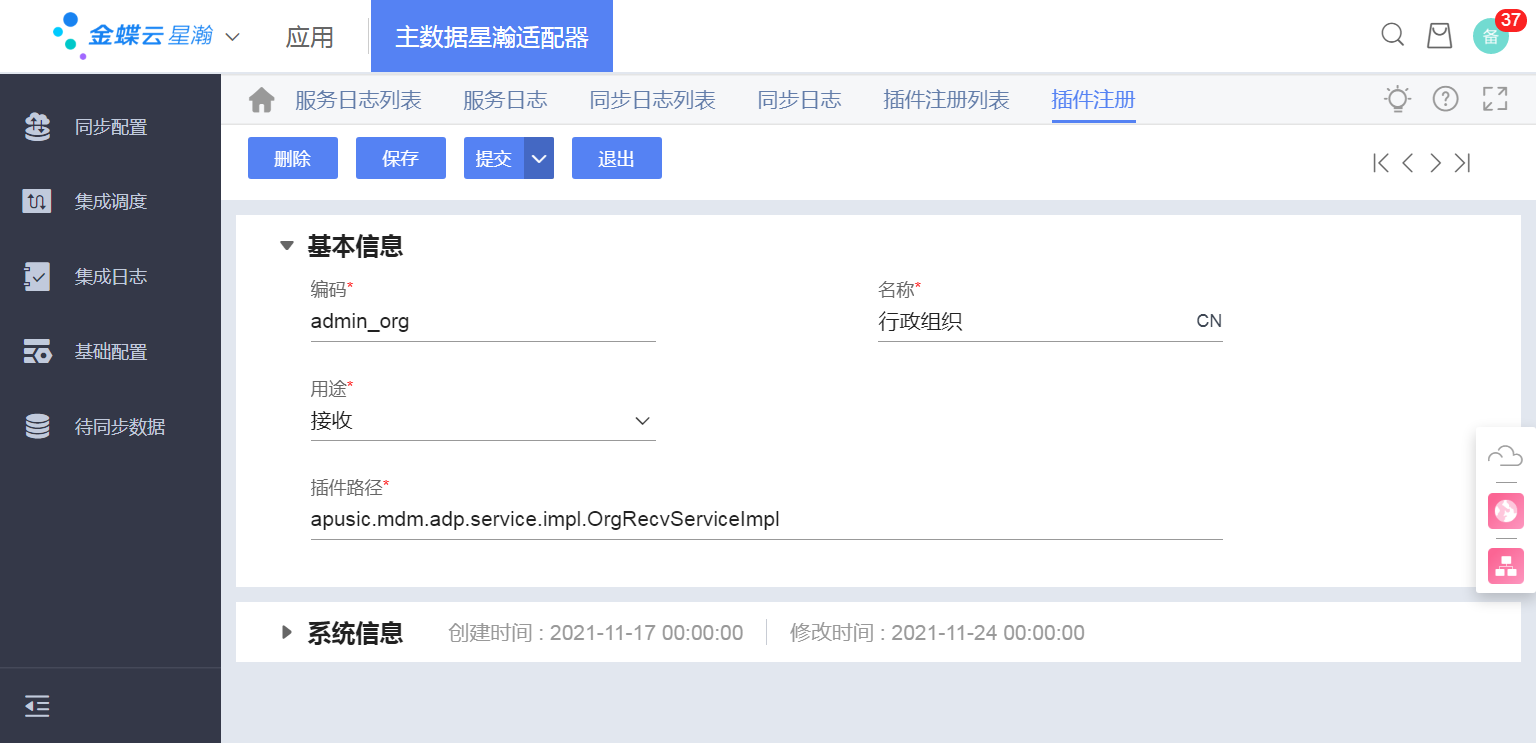Select the 主数据星瀚适配器 app tab
1536x743 pixels.
click(x=492, y=37)
